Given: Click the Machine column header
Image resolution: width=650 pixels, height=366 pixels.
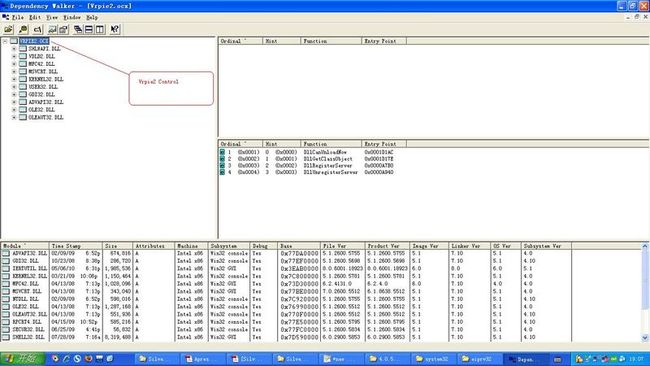Looking at the screenshot, I should (x=191, y=246).
